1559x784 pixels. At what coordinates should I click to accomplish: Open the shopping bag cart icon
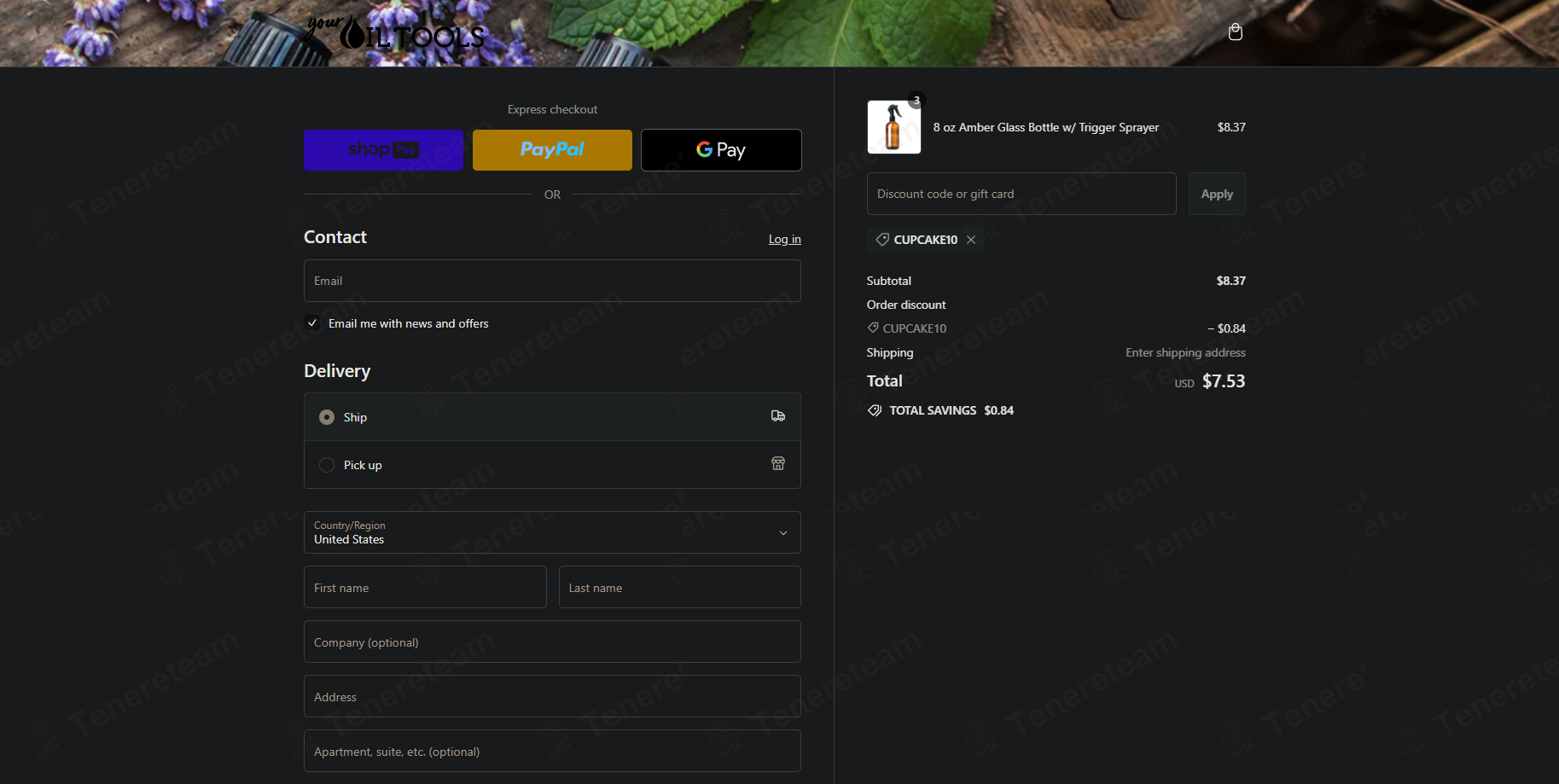pyautogui.click(x=1235, y=32)
